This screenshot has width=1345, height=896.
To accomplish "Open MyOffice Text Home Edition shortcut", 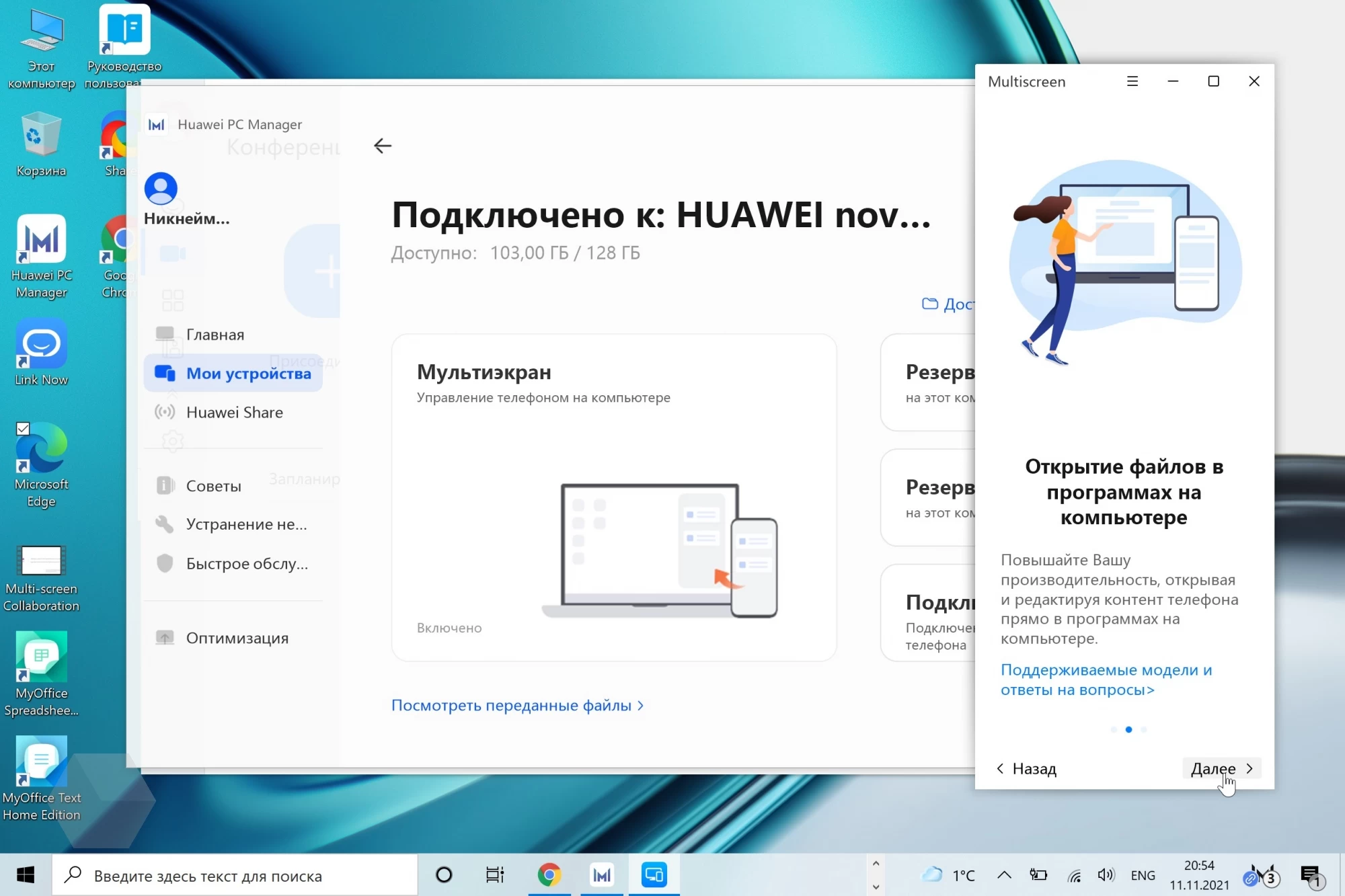I will 42,779.
